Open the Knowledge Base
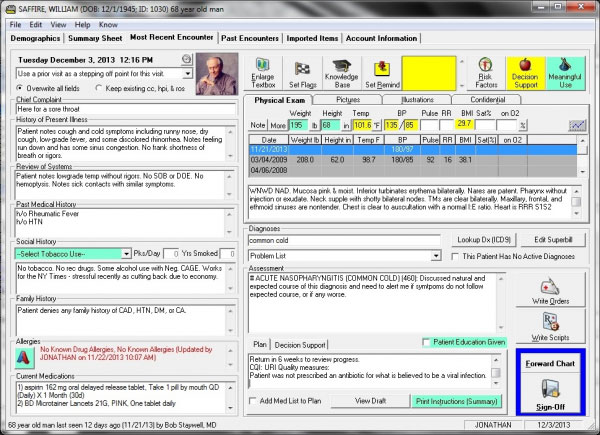 coord(342,73)
